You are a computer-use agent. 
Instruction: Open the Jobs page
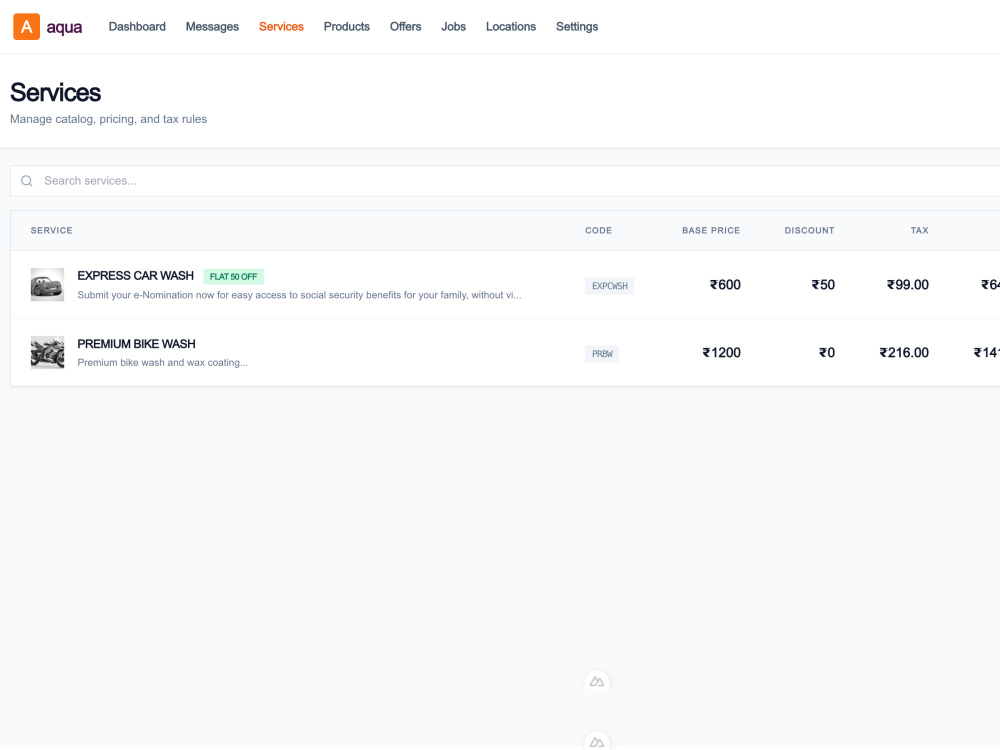[x=453, y=27]
